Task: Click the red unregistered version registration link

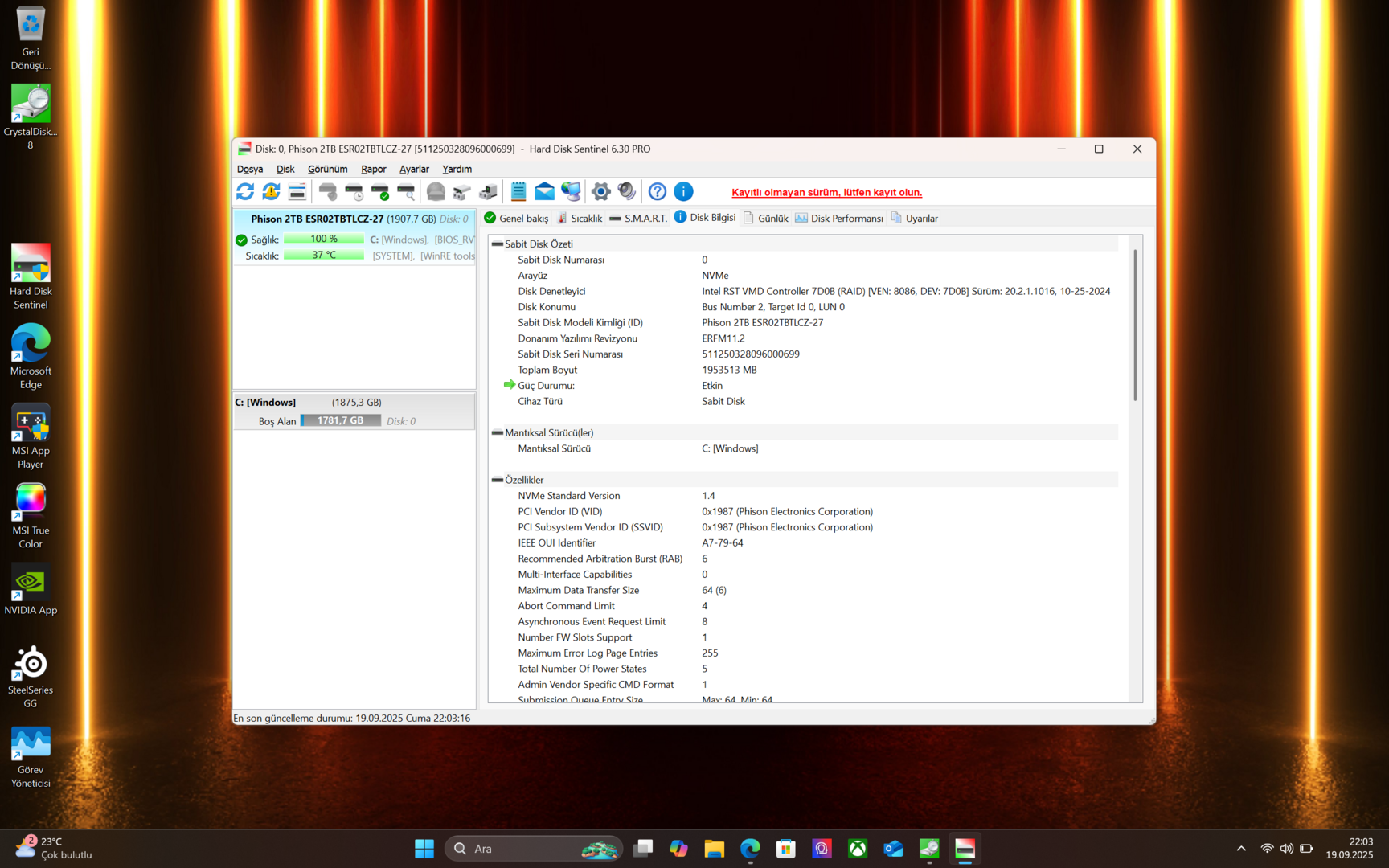Action: point(826,192)
